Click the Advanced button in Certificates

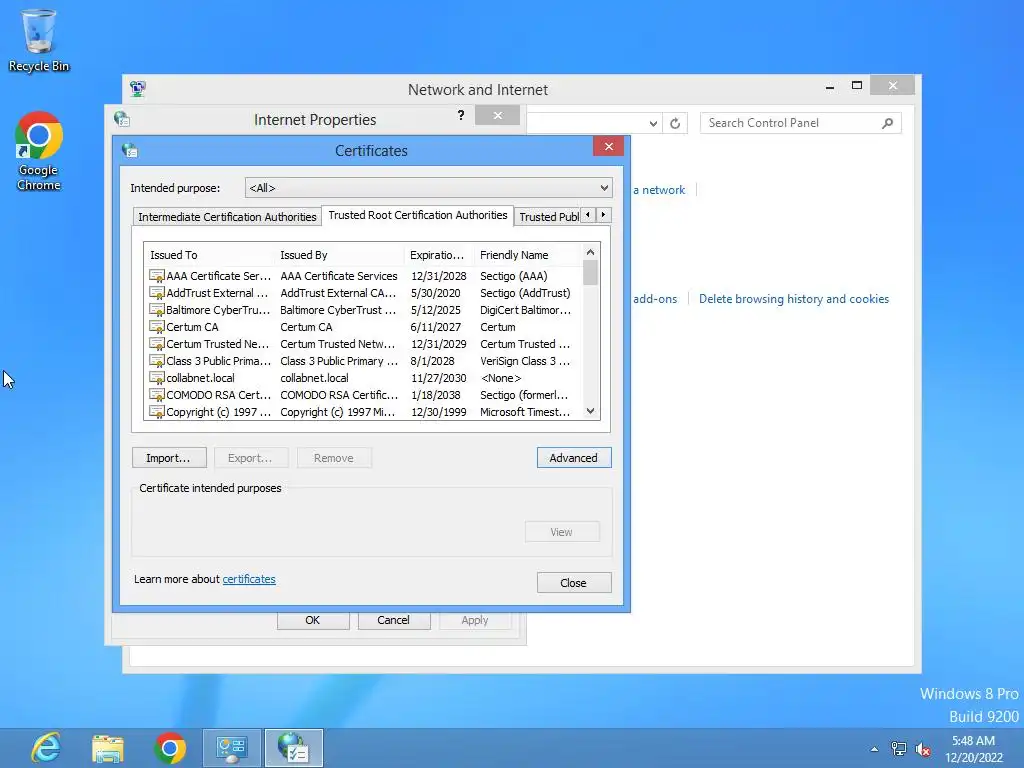[573, 458]
